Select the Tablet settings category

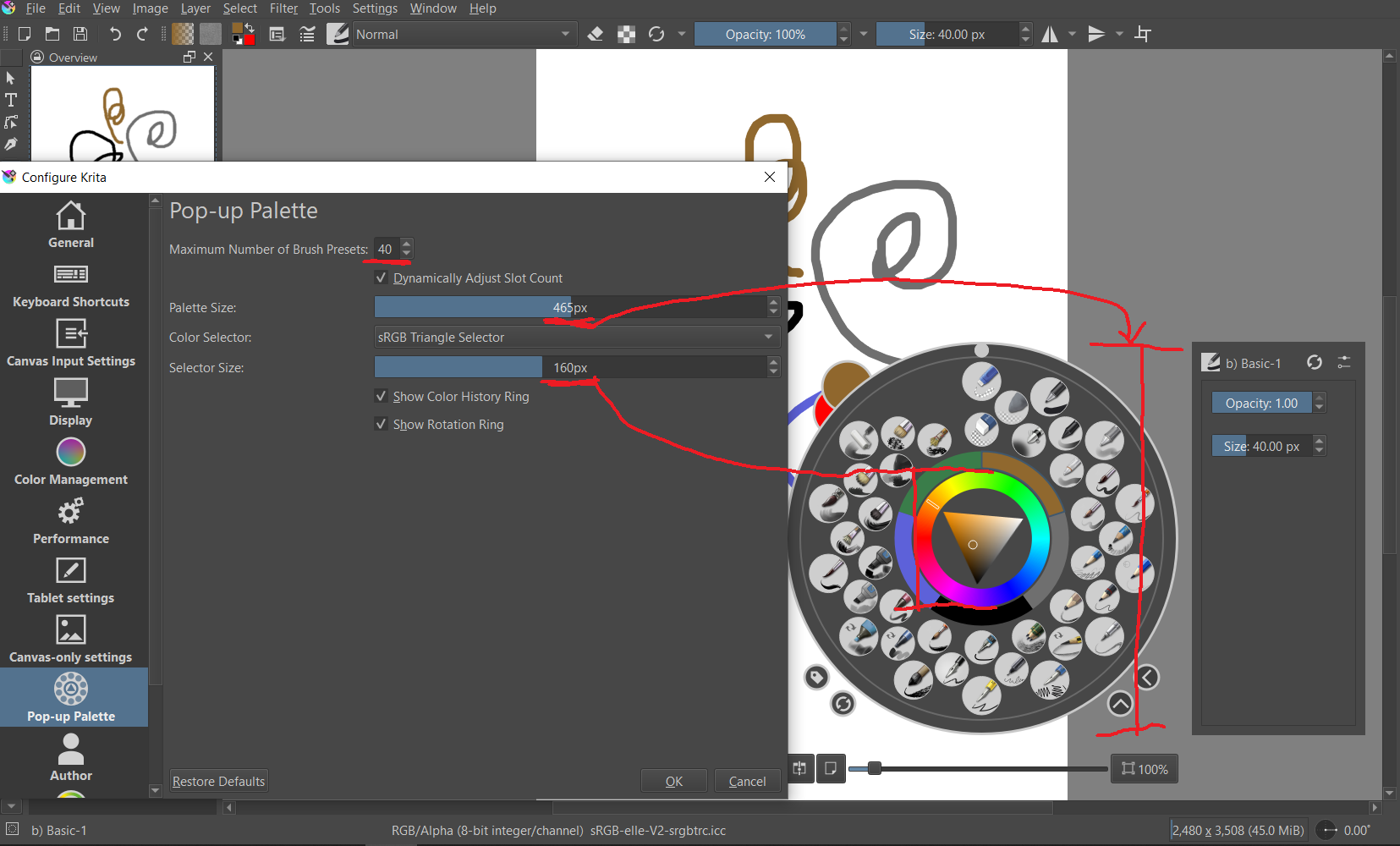pyautogui.click(x=71, y=581)
